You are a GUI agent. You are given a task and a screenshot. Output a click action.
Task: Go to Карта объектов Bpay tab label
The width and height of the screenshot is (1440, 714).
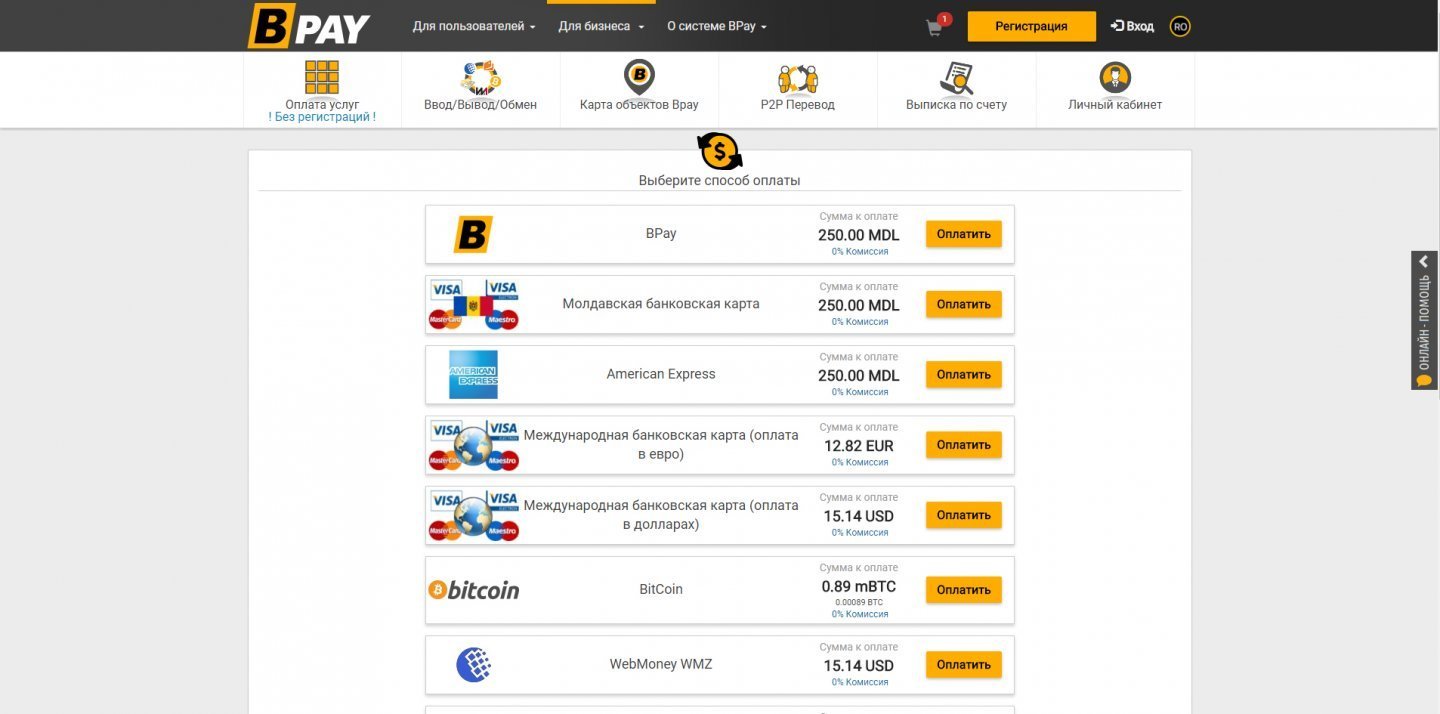[639, 104]
